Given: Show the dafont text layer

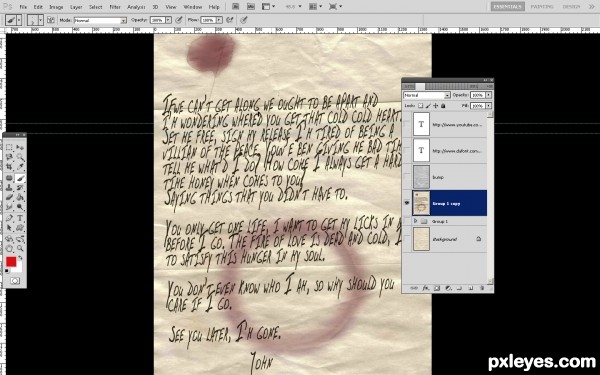Looking at the screenshot, I should click(407, 150).
